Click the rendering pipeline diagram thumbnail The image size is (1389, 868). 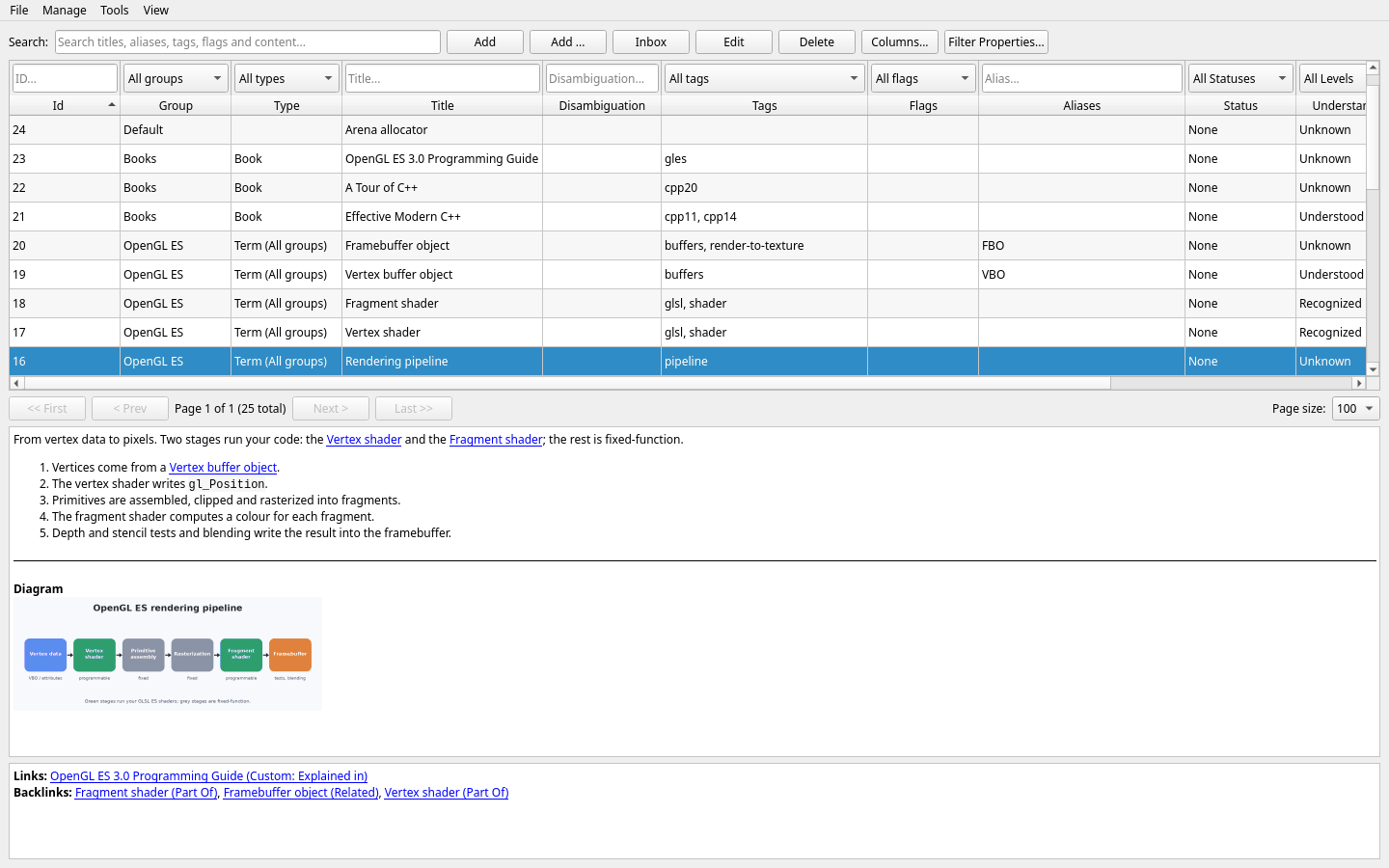(x=168, y=654)
